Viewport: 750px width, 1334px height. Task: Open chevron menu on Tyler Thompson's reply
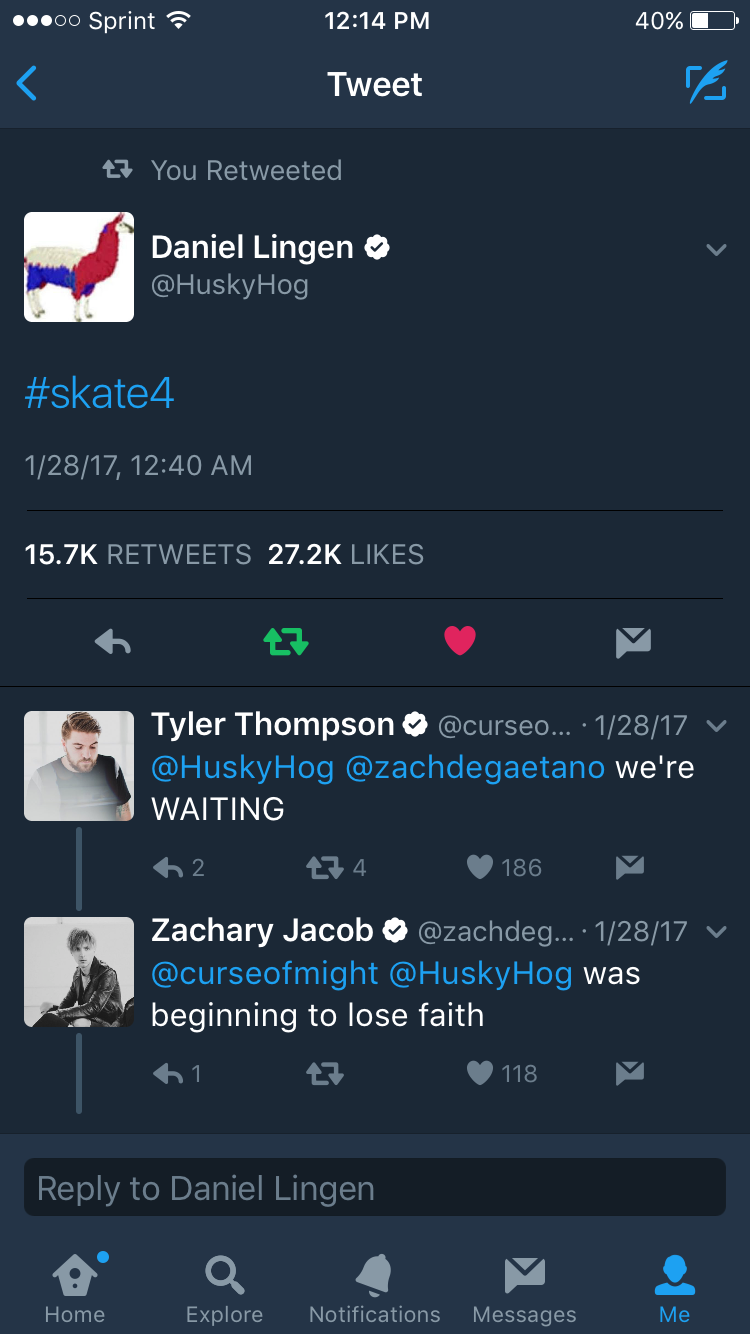716,726
